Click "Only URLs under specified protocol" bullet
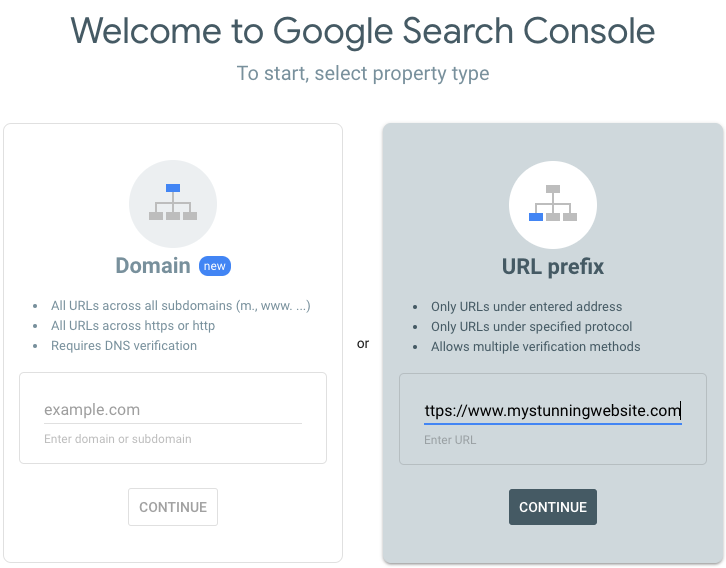This screenshot has height=568, width=726. (x=531, y=327)
